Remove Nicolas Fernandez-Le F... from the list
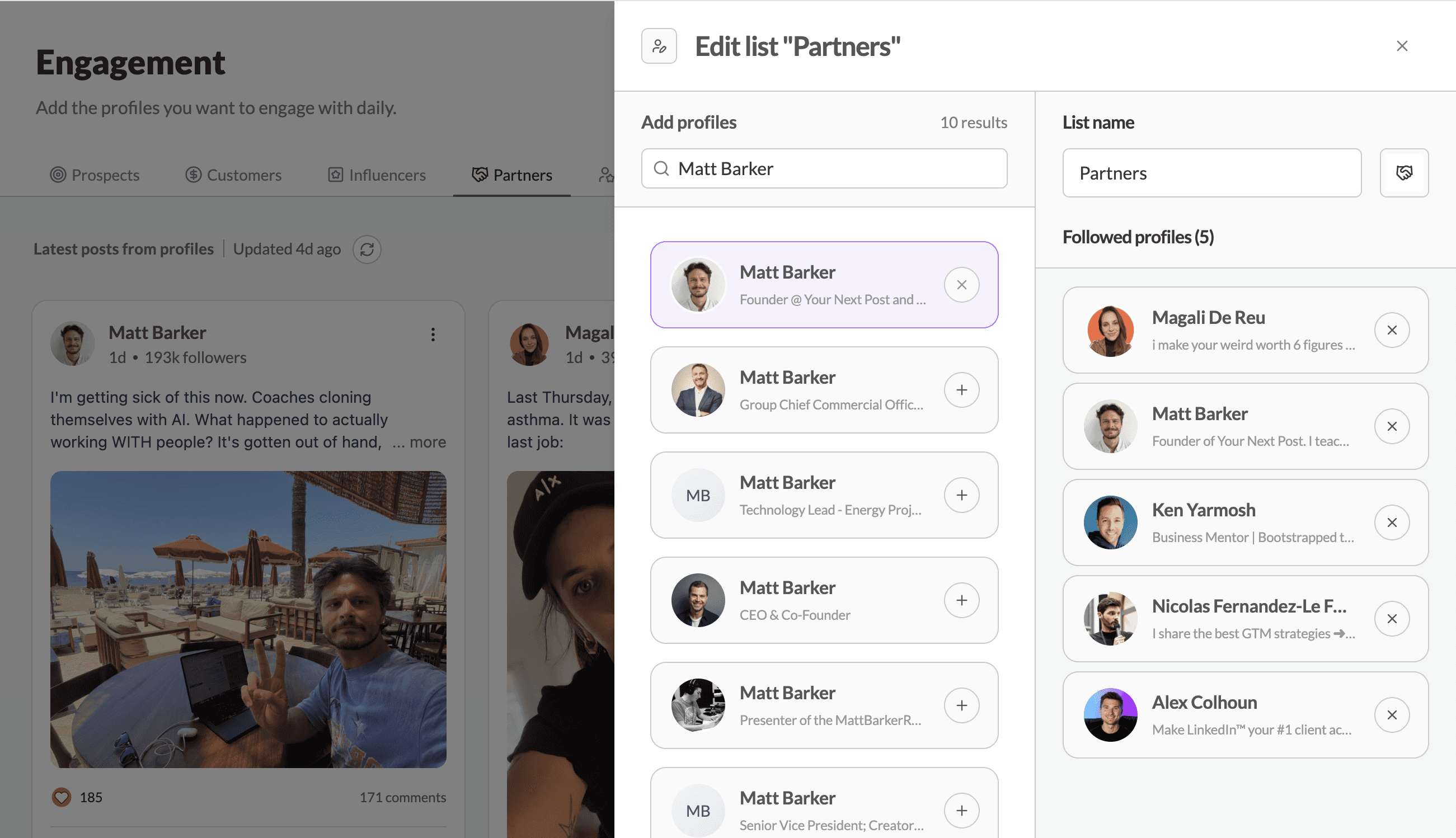 coord(1392,618)
